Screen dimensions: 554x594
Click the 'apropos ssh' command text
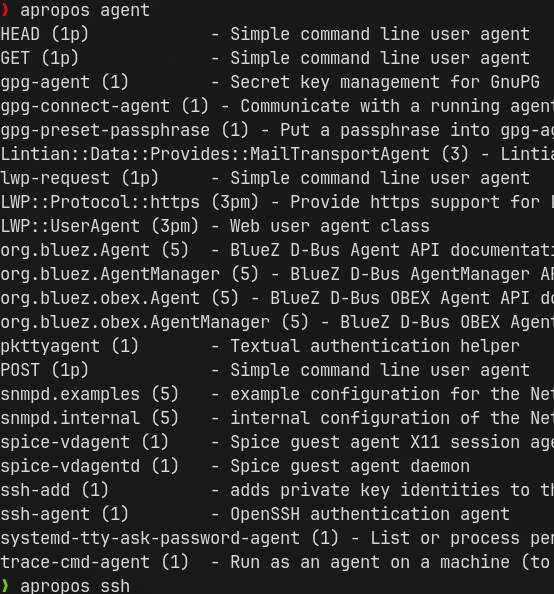point(75,586)
